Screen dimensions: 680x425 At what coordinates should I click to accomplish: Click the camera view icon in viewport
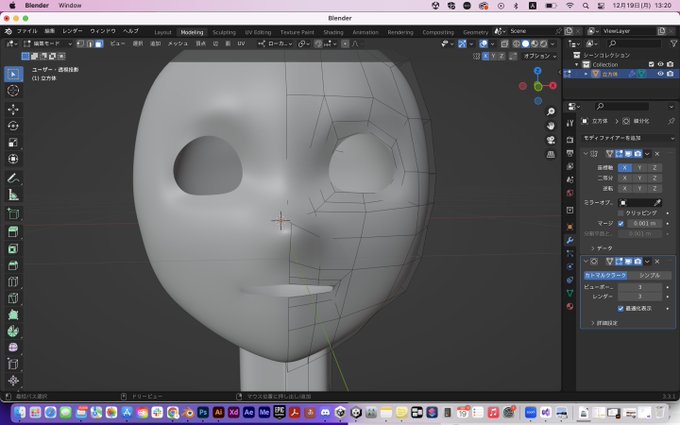pos(551,141)
